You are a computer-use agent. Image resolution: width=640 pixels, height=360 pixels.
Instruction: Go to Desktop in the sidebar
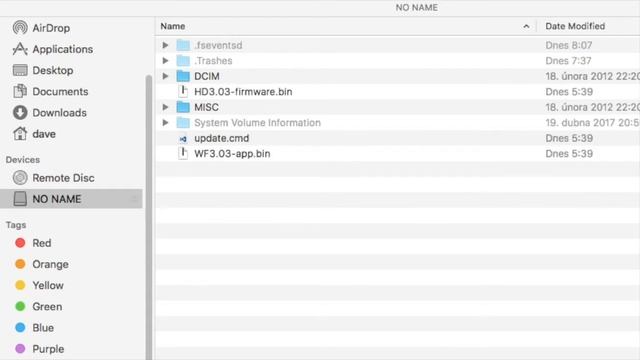click(x=53, y=70)
